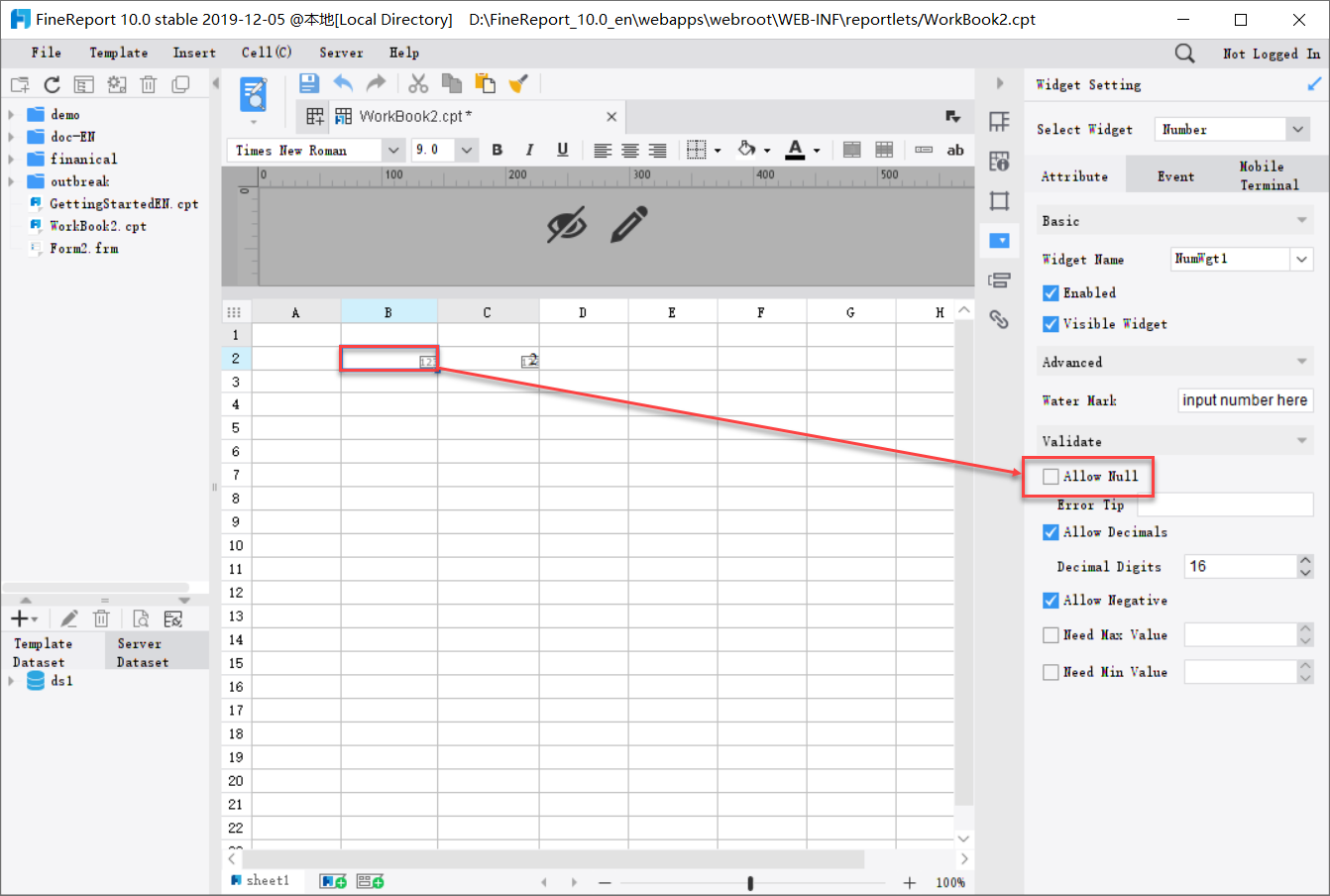This screenshot has height=896, width=1330.
Task: Click the Cut (scissors) toolbar icon
Action: pos(417,83)
